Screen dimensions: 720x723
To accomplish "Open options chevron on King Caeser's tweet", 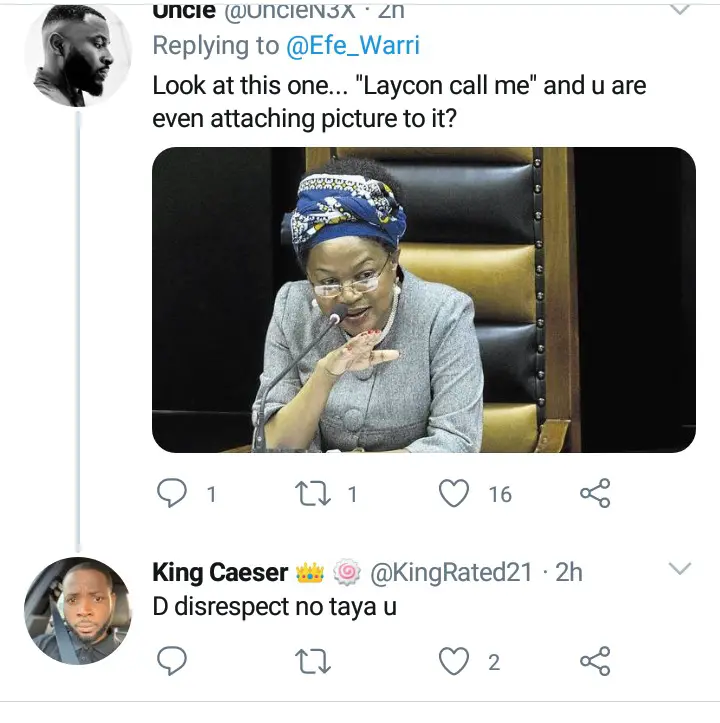I will point(679,570).
